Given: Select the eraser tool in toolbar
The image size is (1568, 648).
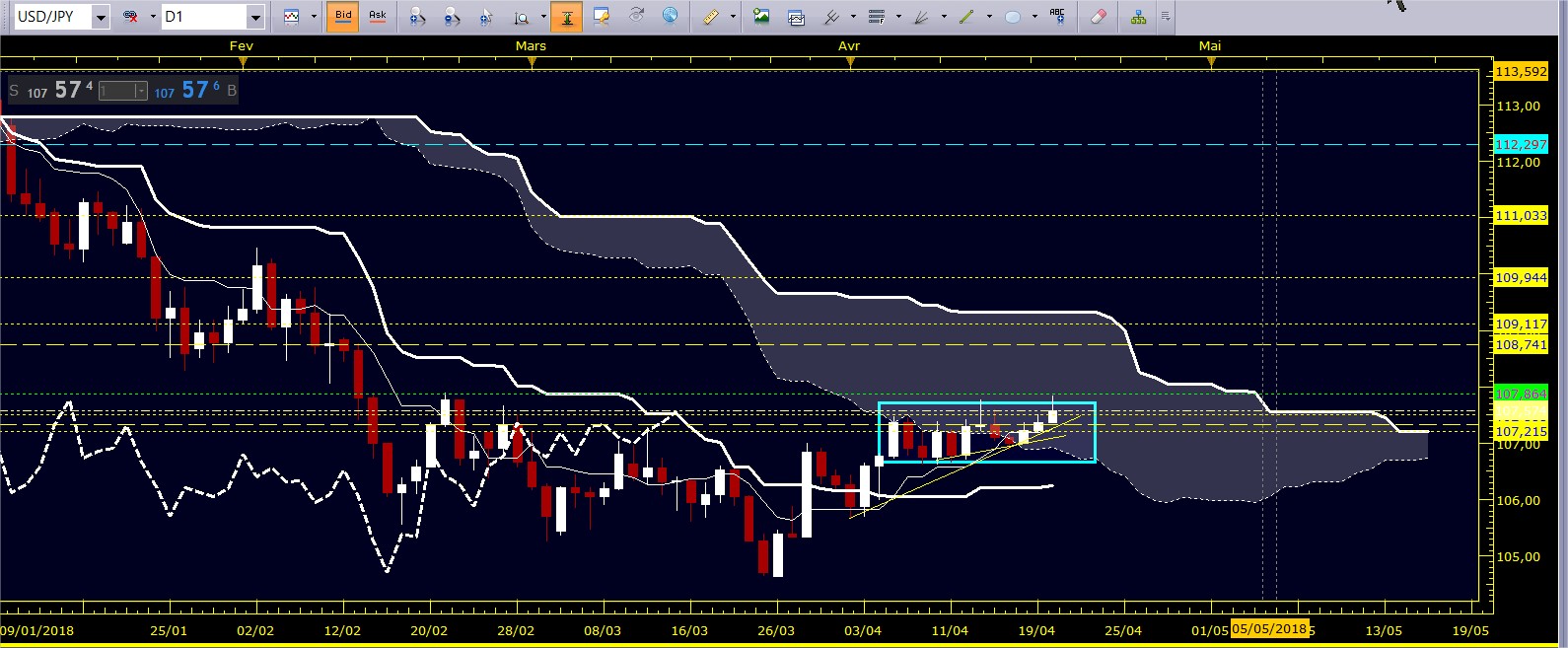Looking at the screenshot, I should (x=1099, y=17).
